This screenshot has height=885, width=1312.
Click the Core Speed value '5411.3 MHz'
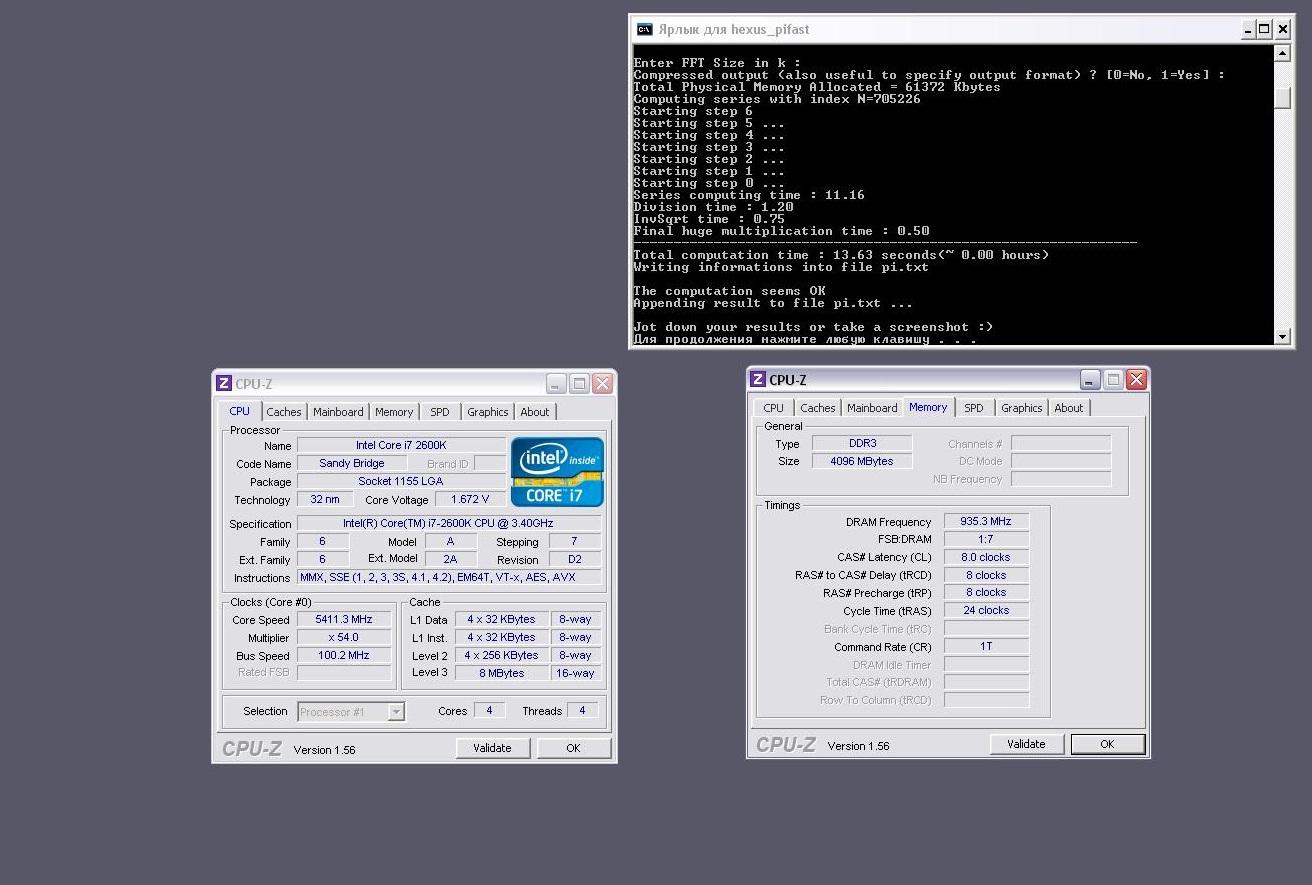(344, 620)
